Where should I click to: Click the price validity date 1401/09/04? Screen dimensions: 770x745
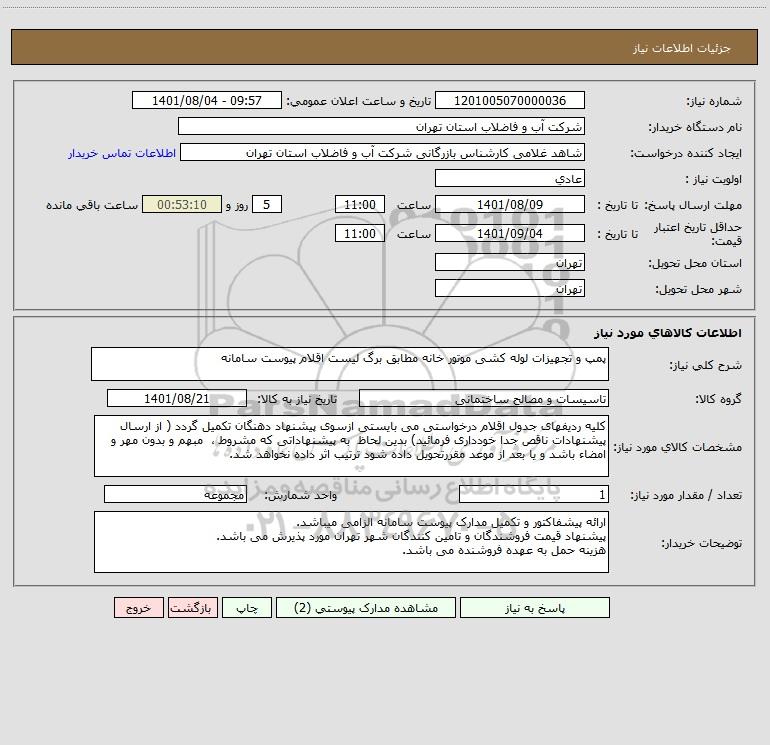510,233
